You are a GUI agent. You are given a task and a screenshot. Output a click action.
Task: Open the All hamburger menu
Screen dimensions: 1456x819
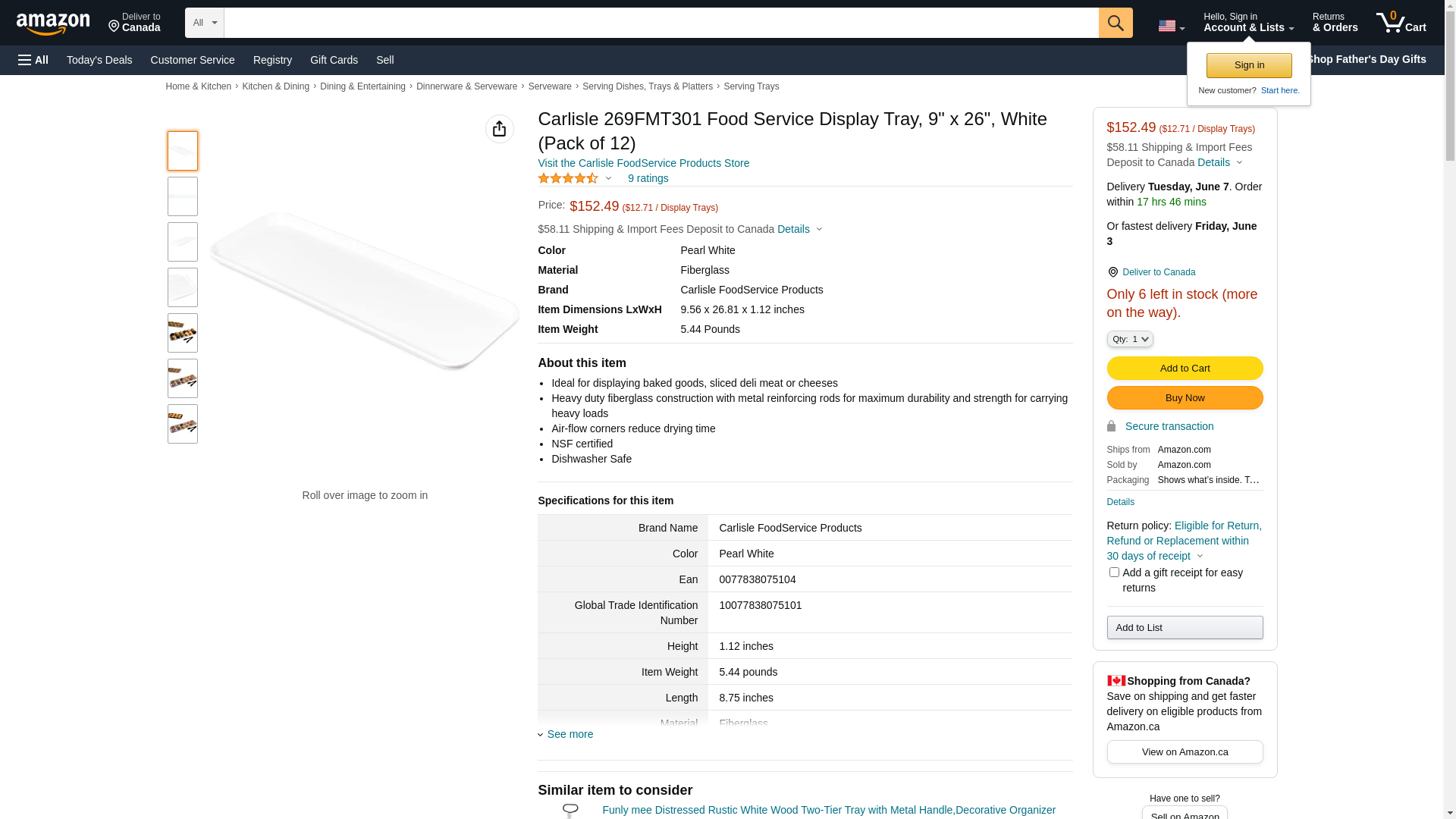coord(33,60)
